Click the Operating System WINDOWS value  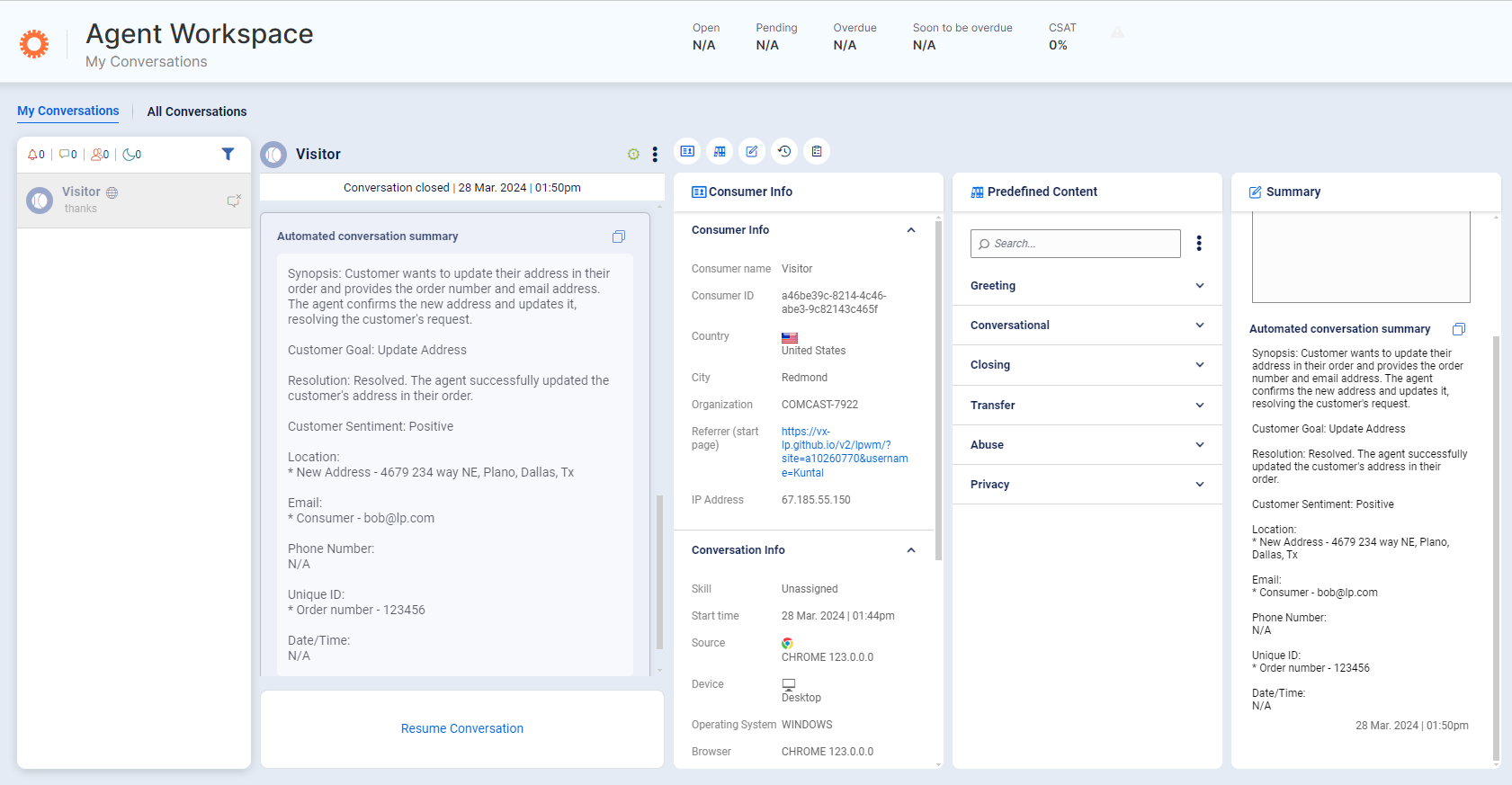pyautogui.click(x=807, y=725)
